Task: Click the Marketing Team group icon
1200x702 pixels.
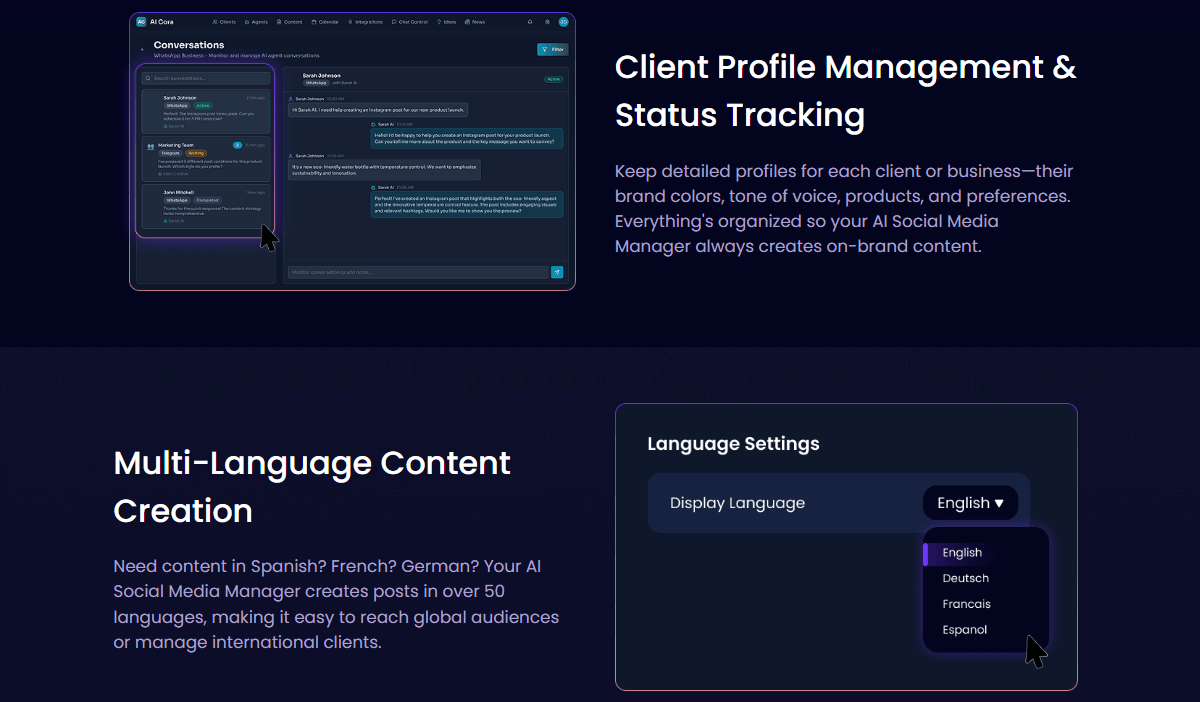Action: (x=150, y=146)
